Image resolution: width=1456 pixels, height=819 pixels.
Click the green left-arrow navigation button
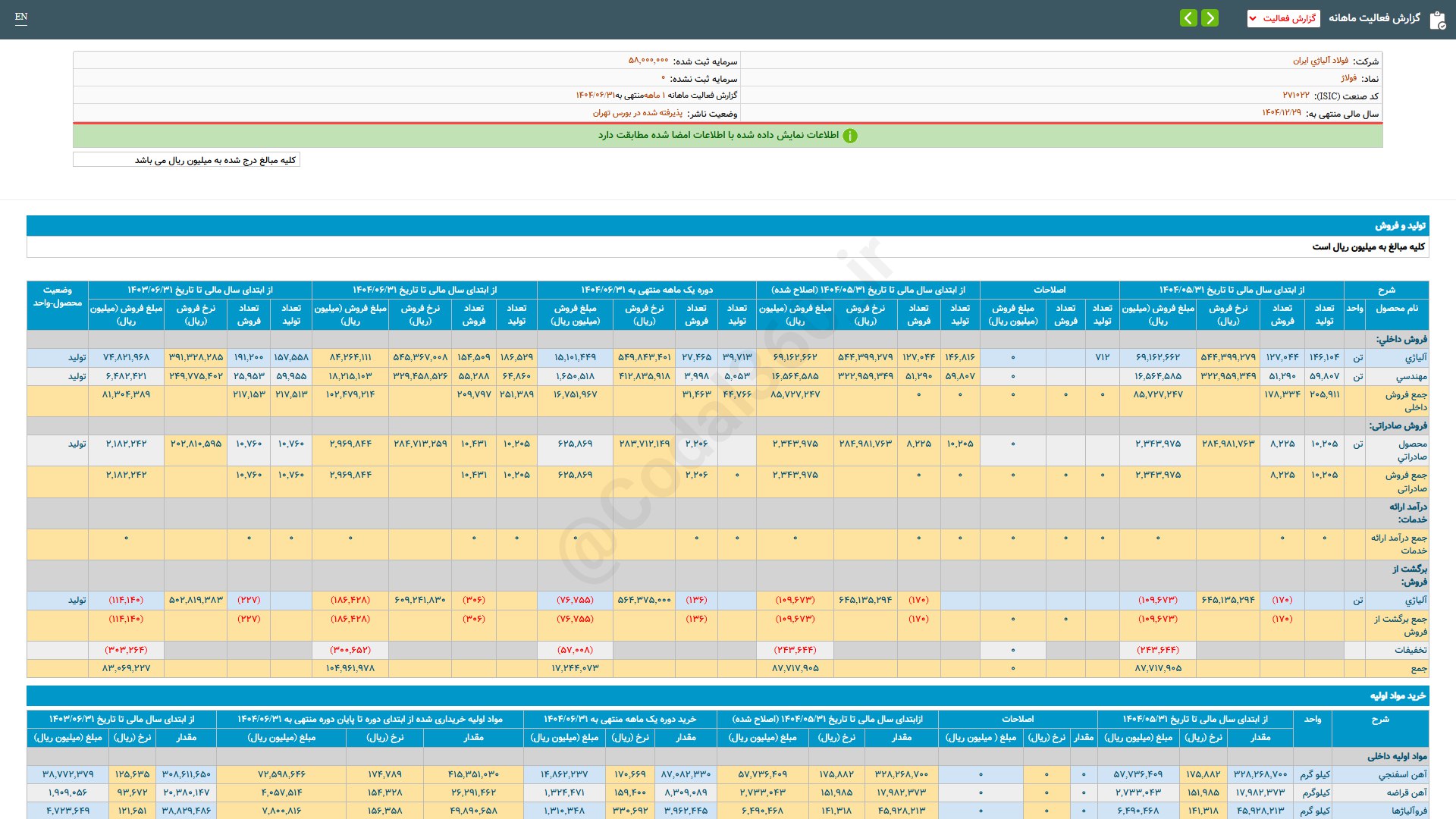click(x=1188, y=17)
